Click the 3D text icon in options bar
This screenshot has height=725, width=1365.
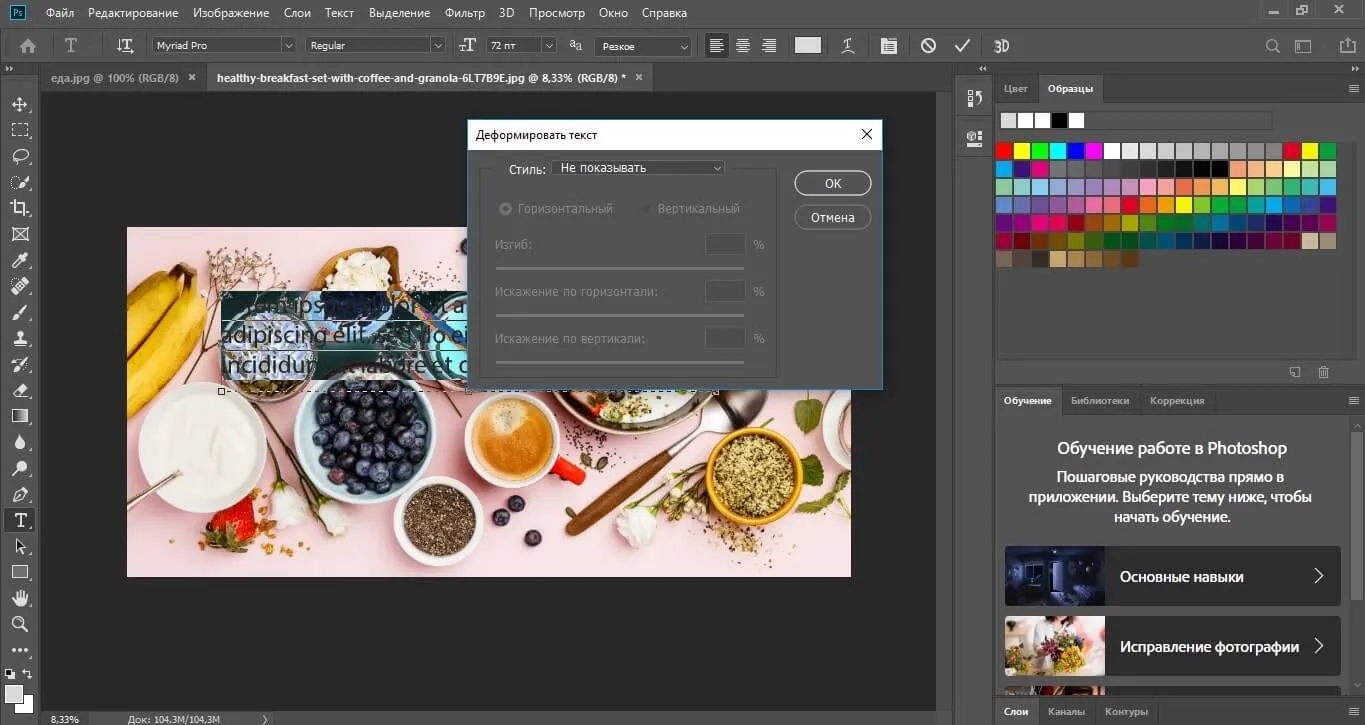point(1001,46)
